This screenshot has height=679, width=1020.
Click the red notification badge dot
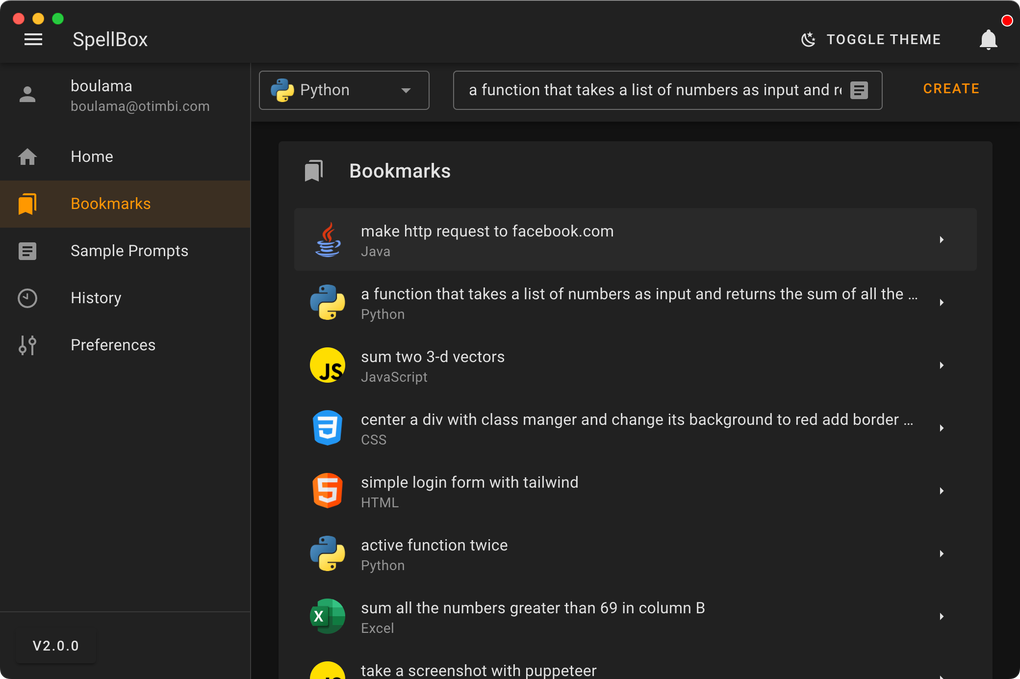point(1006,21)
